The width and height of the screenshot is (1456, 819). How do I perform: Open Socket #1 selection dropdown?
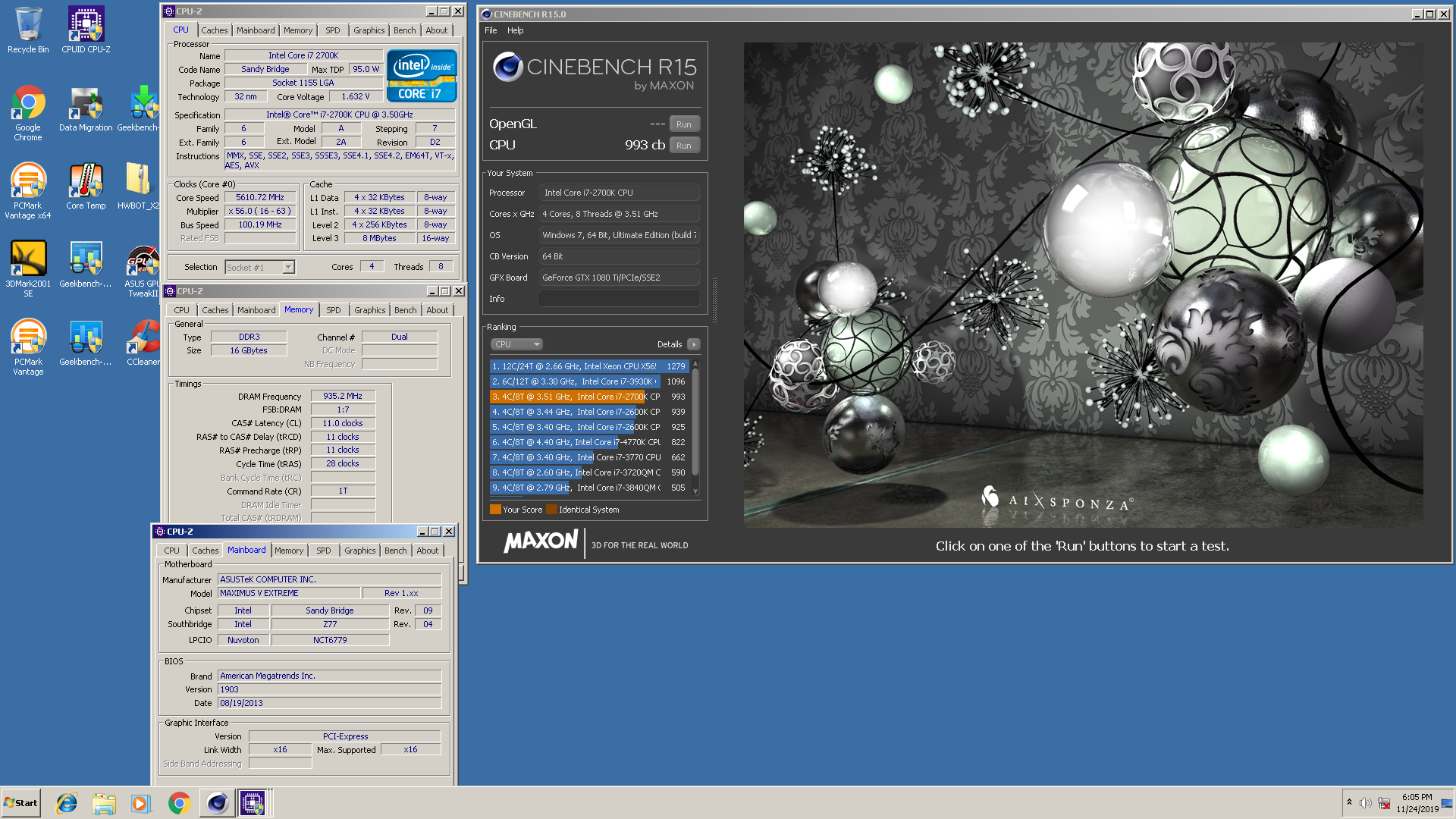click(x=259, y=267)
